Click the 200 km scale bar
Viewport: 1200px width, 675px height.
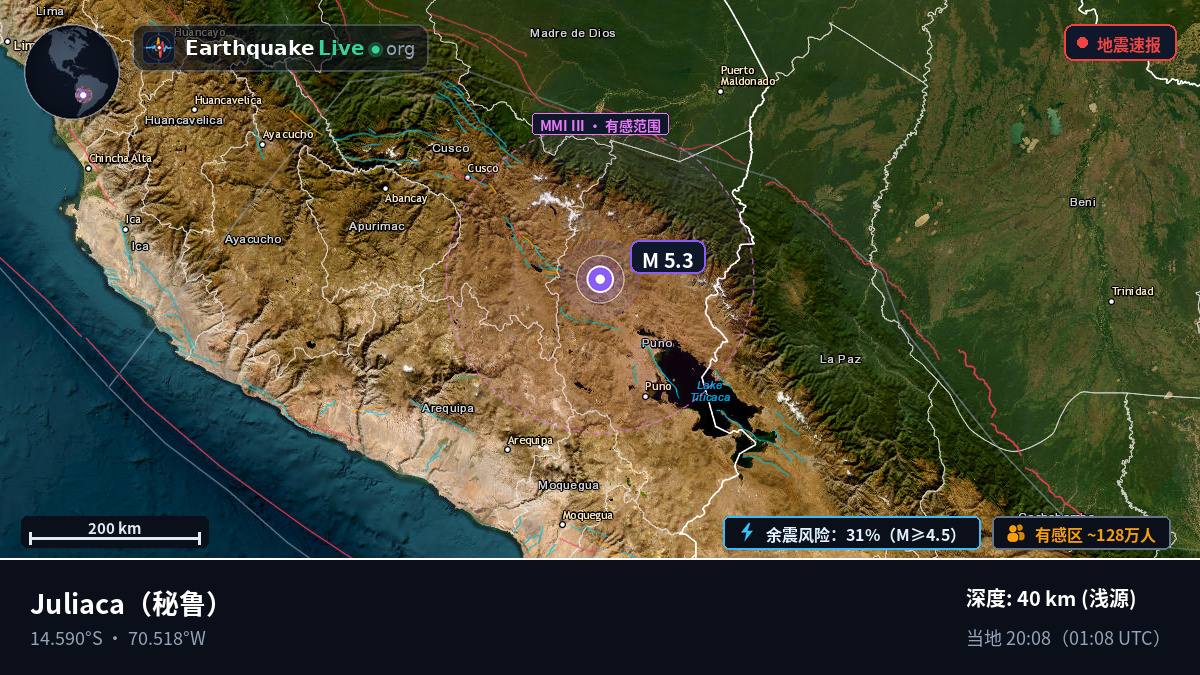(115, 532)
